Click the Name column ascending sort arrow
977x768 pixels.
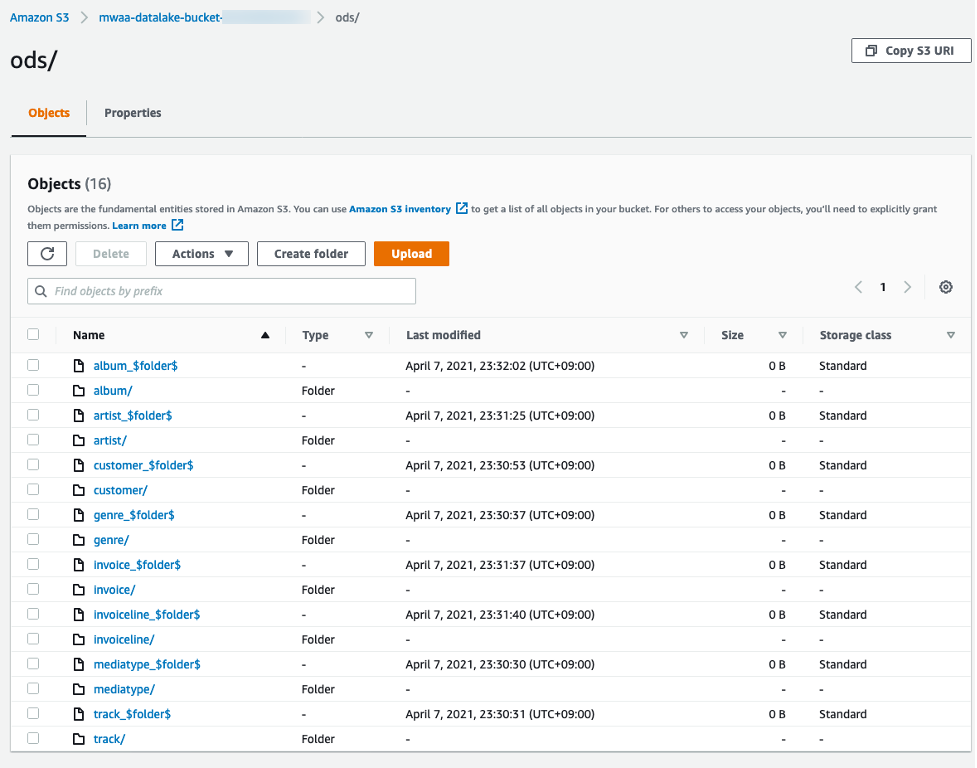coord(265,336)
